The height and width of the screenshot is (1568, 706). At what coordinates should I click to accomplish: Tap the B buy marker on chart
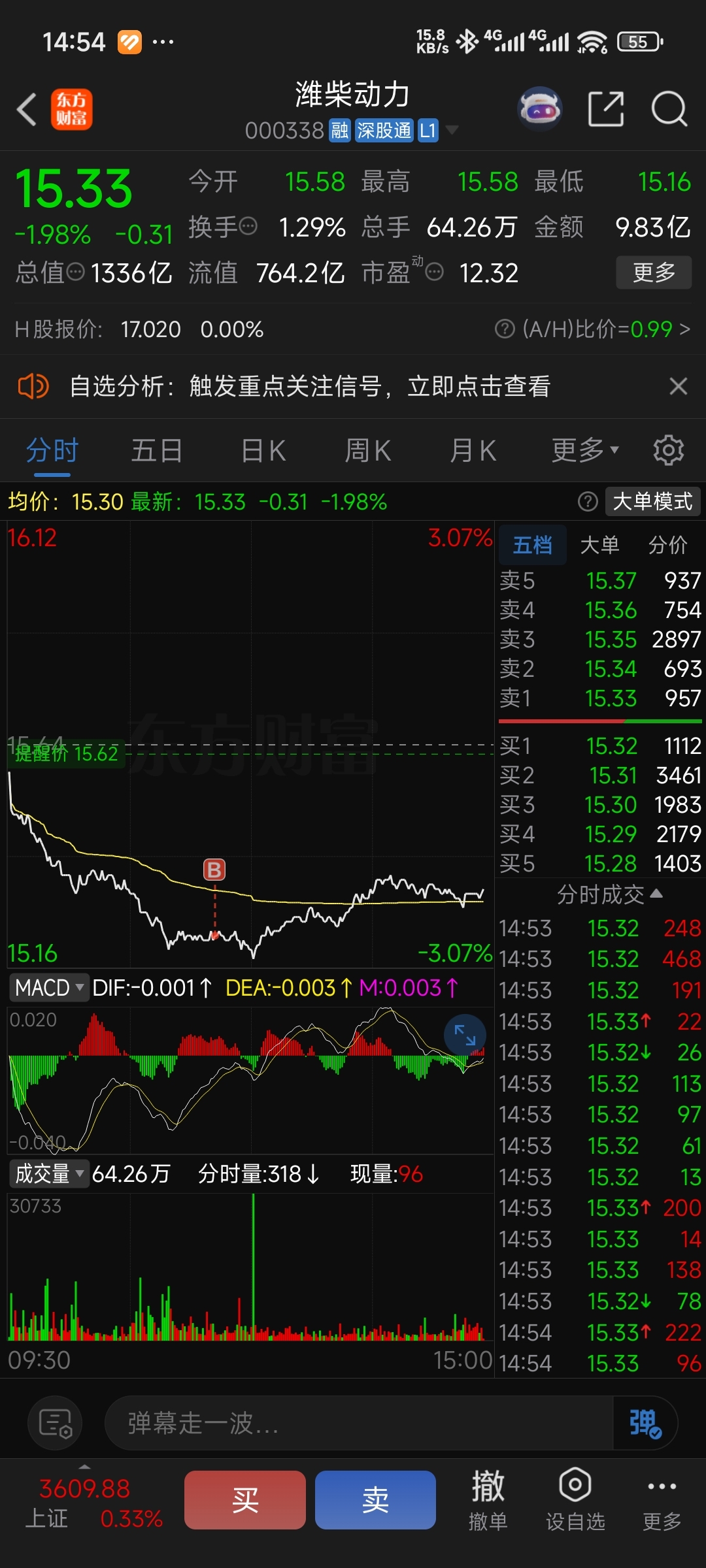pyautogui.click(x=214, y=870)
